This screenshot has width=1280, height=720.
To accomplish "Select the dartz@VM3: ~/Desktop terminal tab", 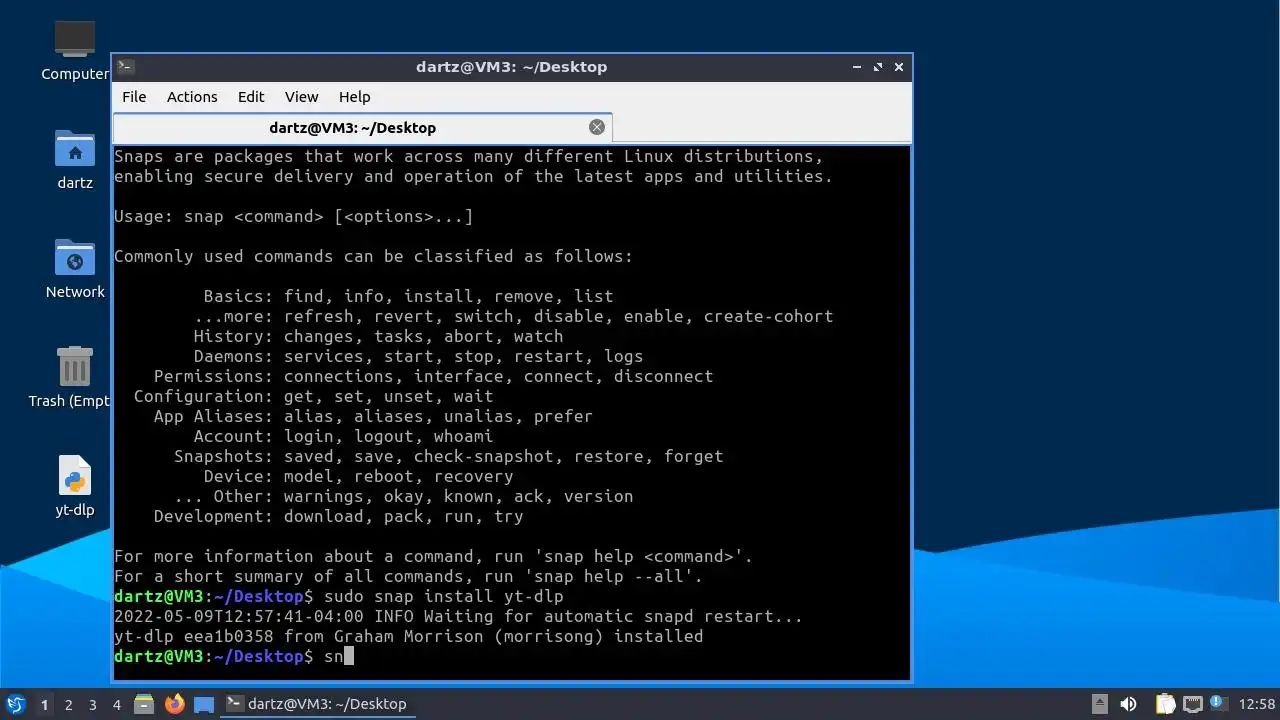I will 362,128.
